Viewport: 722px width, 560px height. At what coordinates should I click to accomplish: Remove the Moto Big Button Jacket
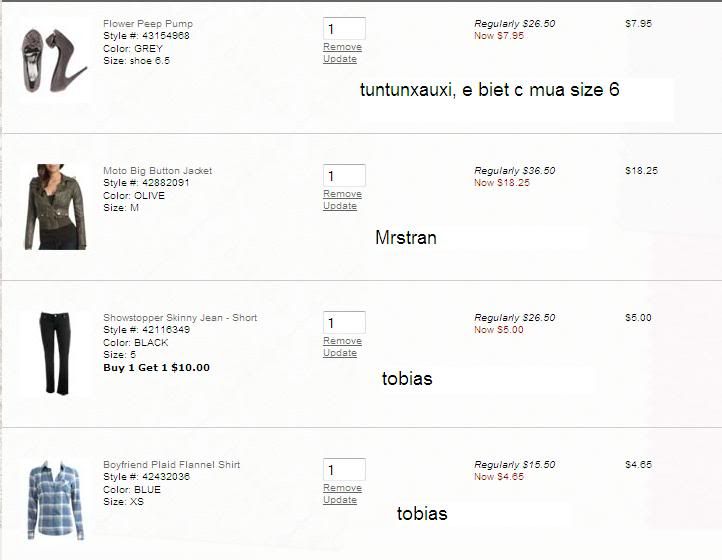tap(342, 194)
